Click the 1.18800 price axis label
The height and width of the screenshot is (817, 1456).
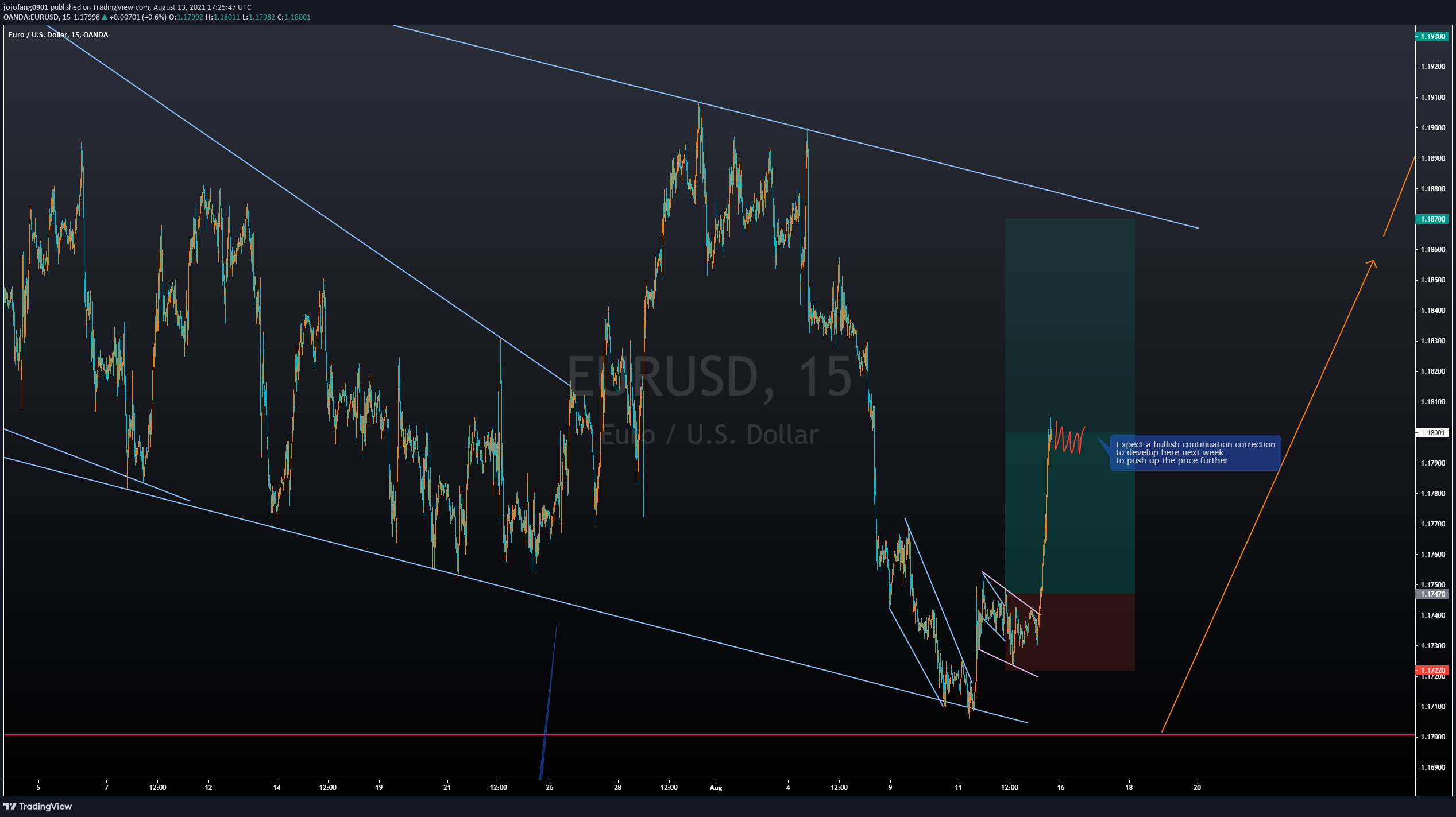[x=1432, y=188]
